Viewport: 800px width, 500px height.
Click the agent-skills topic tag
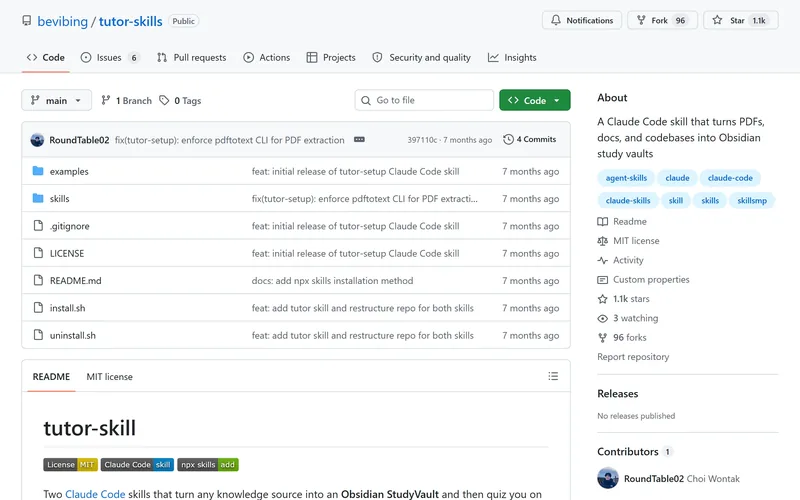626,178
